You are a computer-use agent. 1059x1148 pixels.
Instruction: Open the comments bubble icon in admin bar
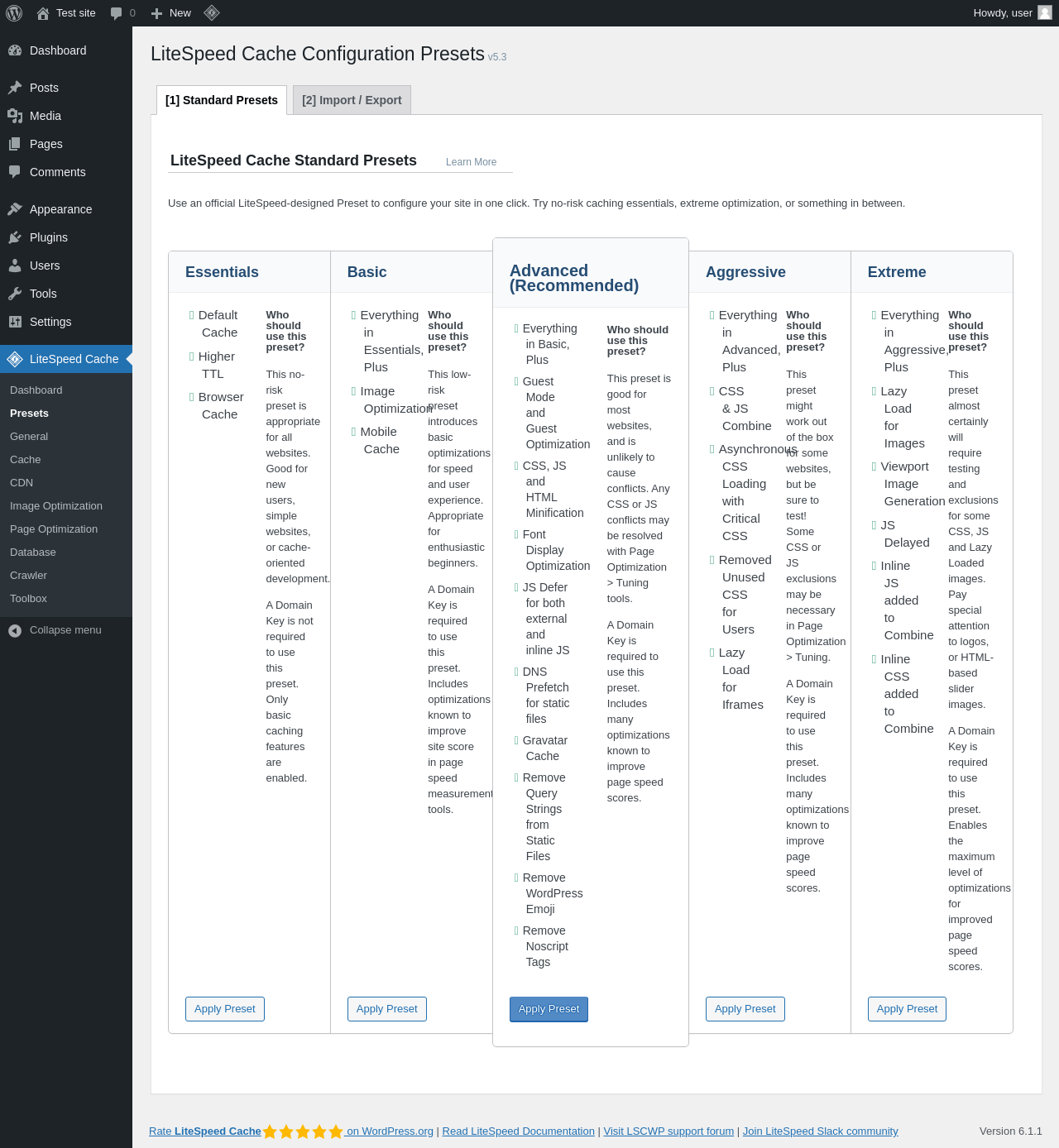tap(116, 13)
